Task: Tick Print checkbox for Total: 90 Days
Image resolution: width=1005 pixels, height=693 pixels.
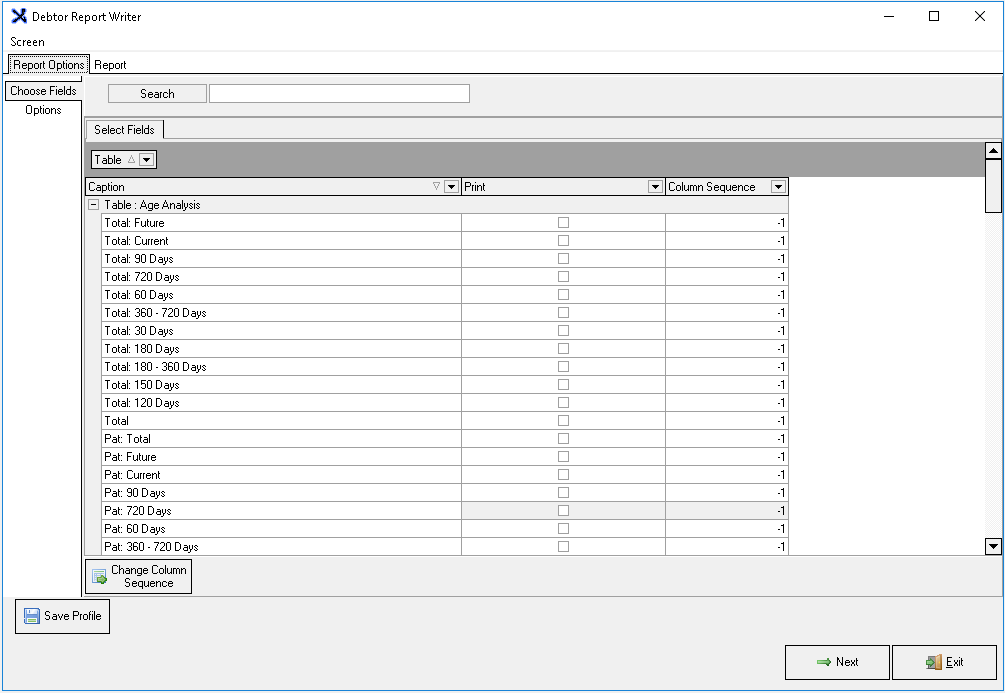Action: (x=563, y=258)
